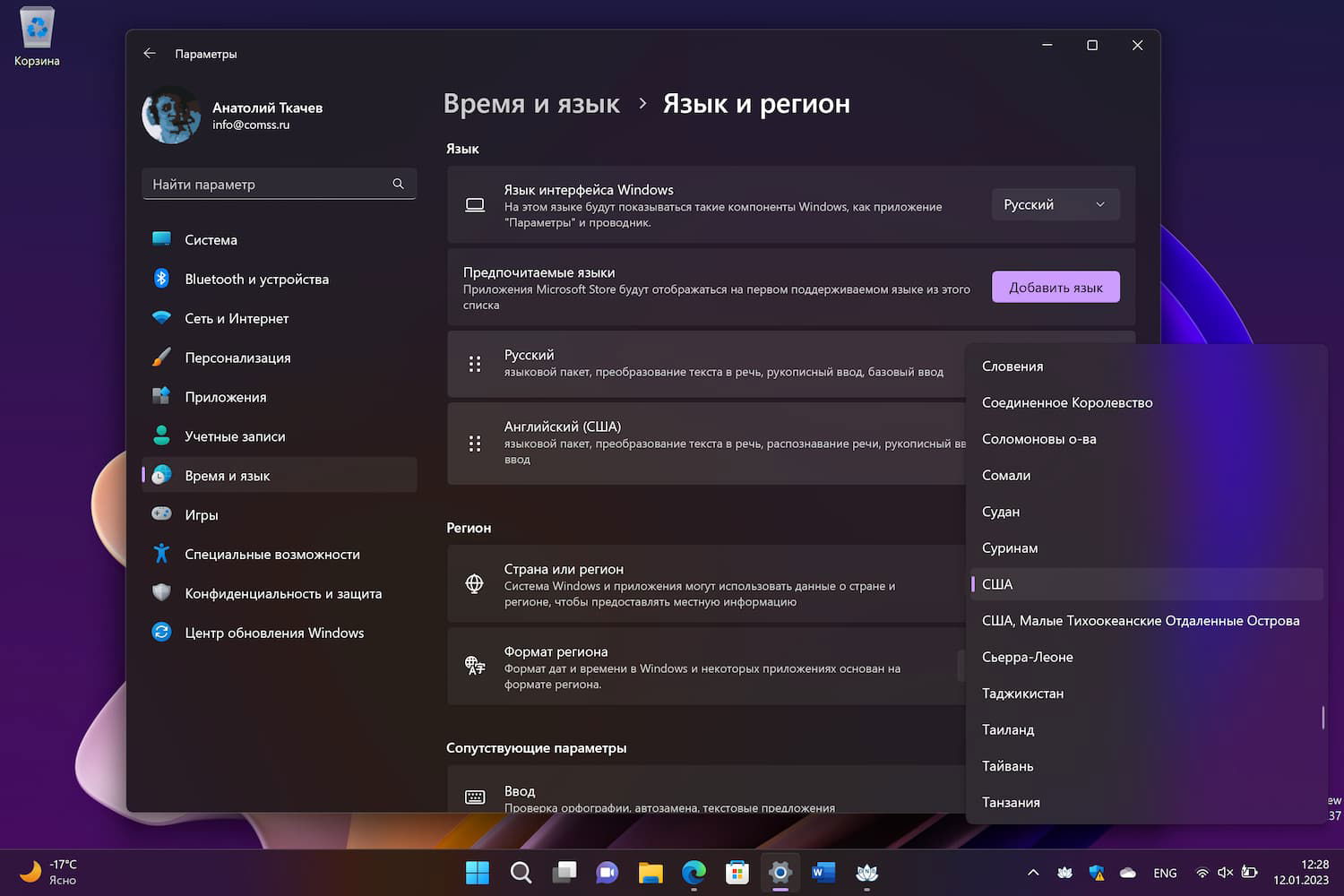
Task: Pick Таиланд from the dropdown list
Action: tap(1147, 729)
